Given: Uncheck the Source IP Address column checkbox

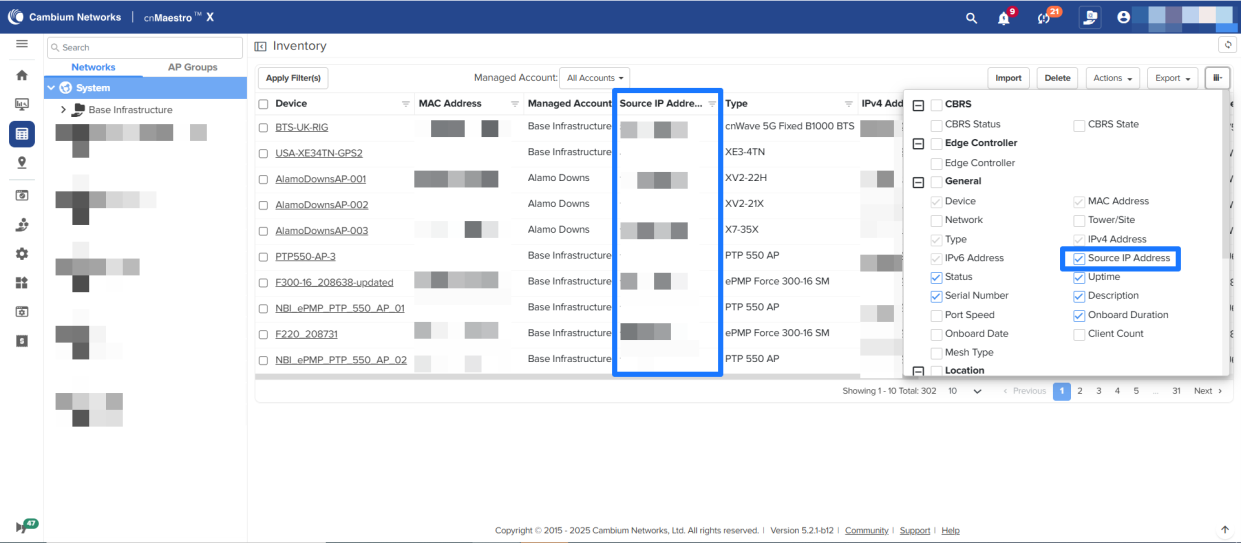Looking at the screenshot, I should 1079,258.
